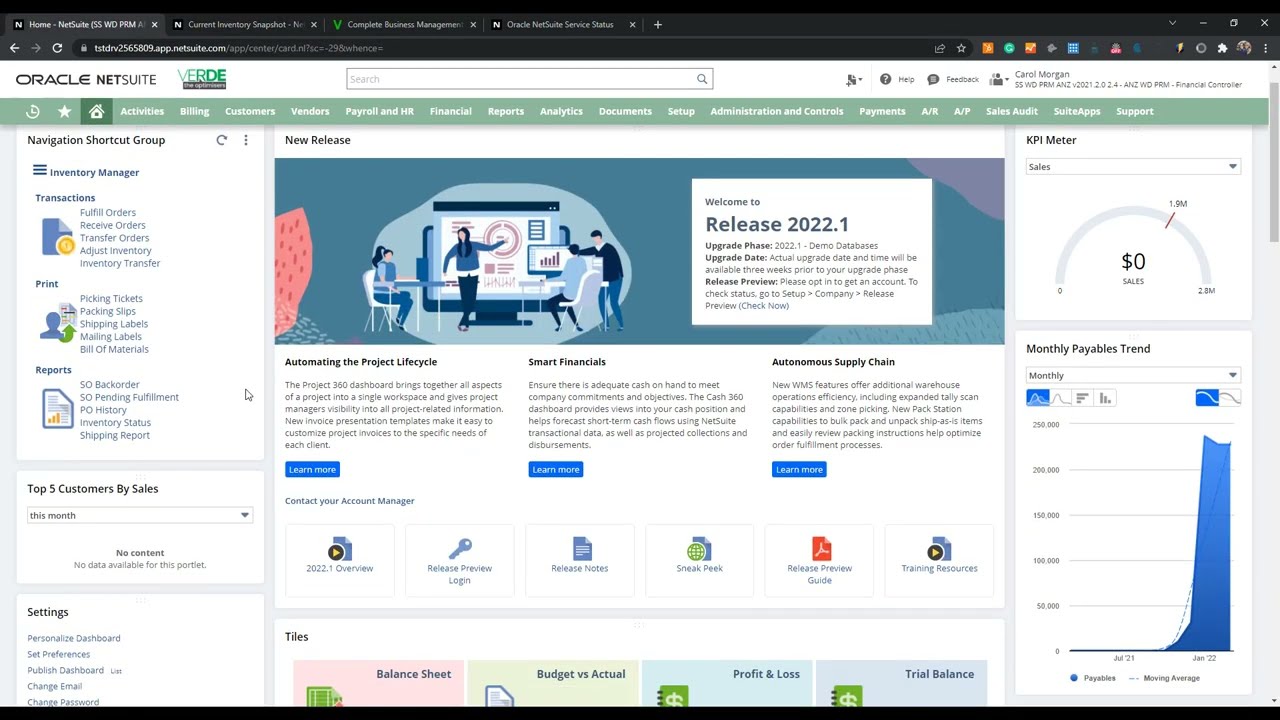Screen dimensions: 1280x720
Task: Open Chrome's tab search chevron
Action: click(1172, 24)
